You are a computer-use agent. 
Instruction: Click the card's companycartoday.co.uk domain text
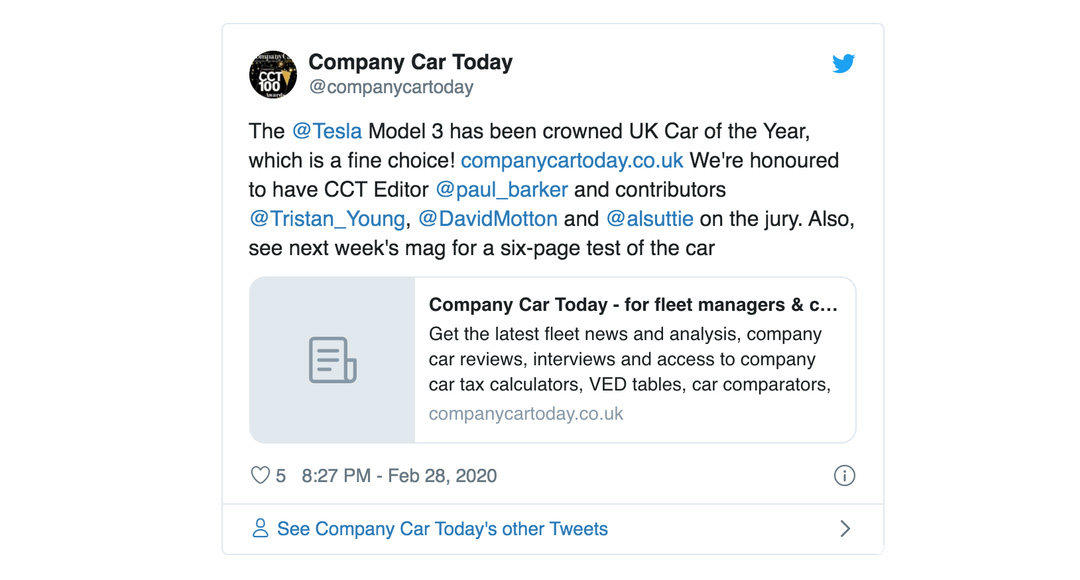pyautogui.click(x=526, y=414)
